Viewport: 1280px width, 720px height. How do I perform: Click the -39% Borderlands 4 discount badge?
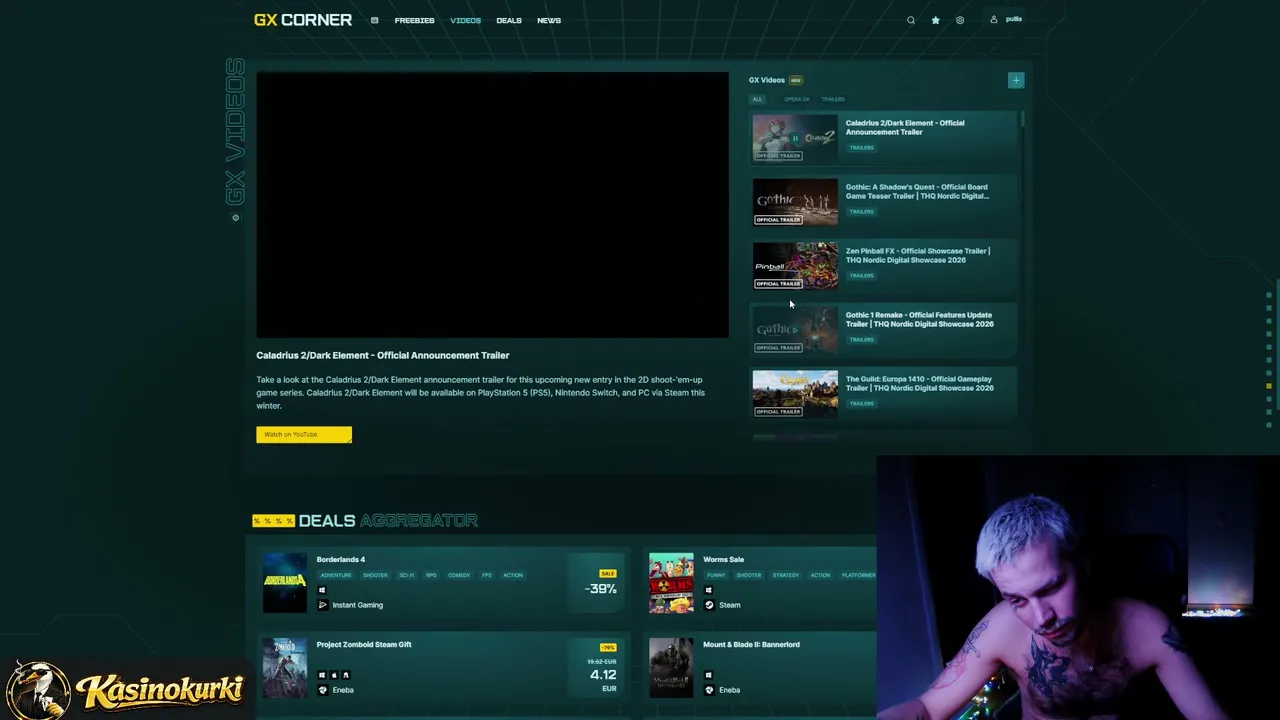(x=601, y=589)
